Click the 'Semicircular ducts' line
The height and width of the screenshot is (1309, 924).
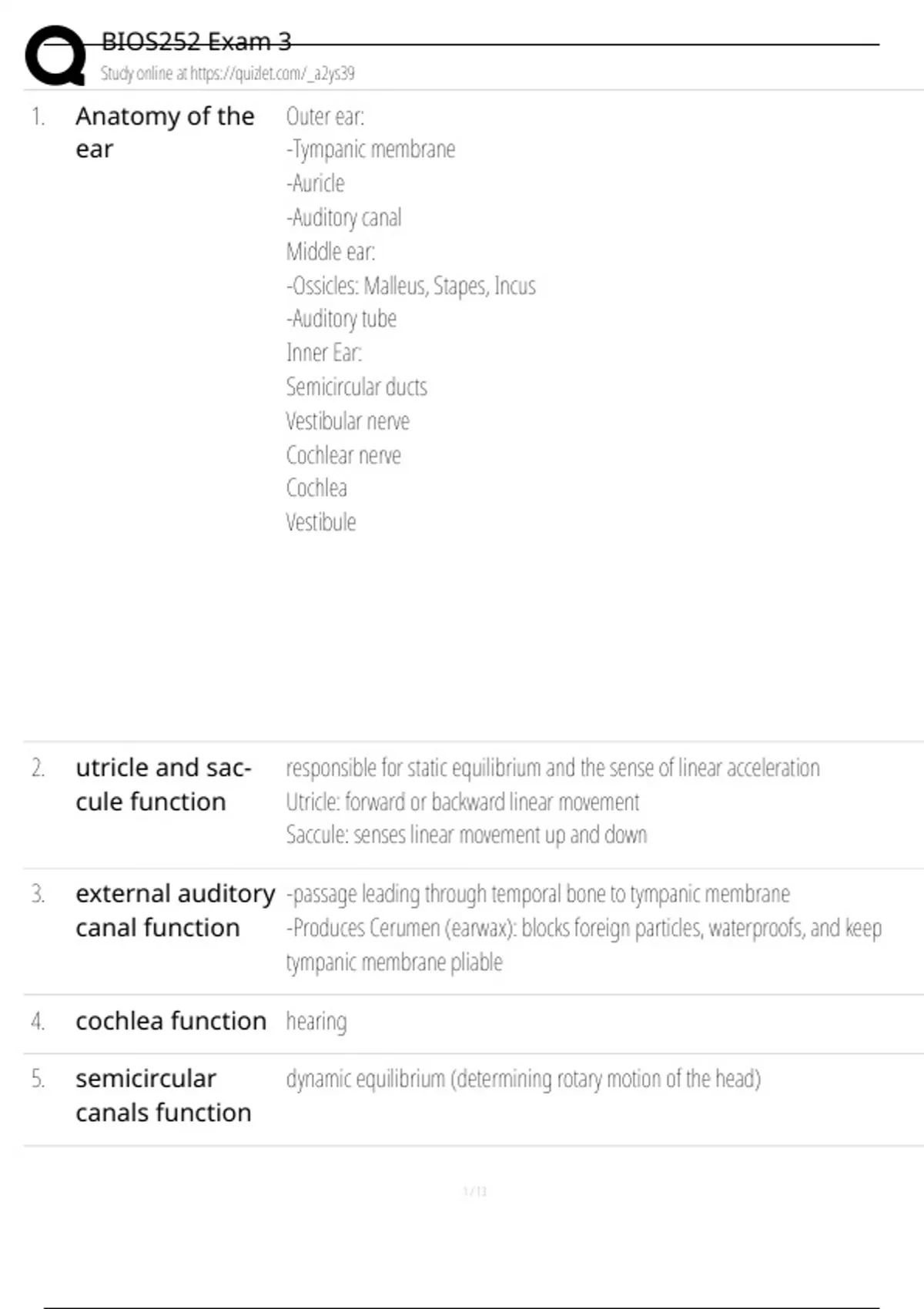357,387
